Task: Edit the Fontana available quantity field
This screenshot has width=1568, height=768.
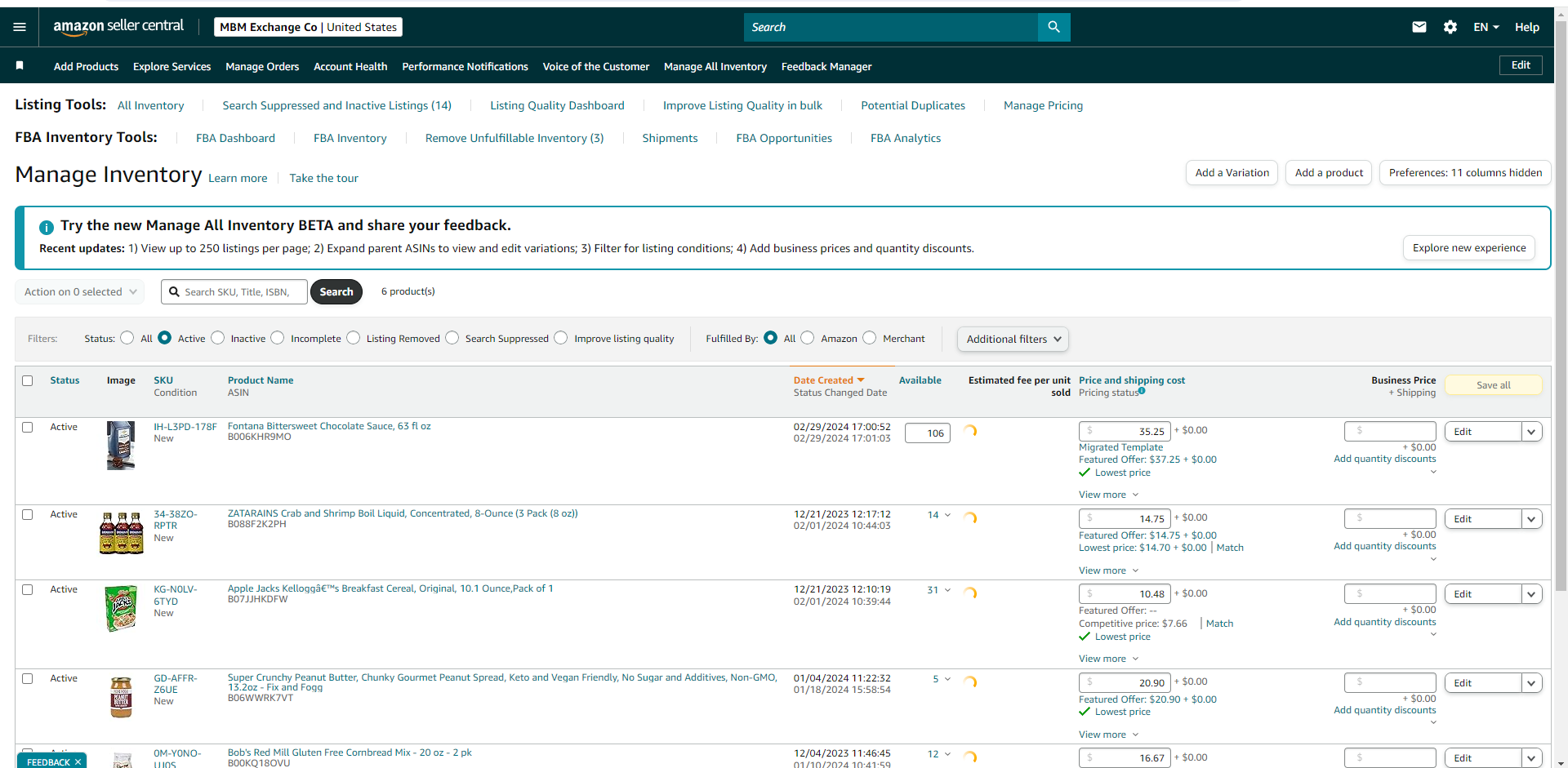Action: click(928, 433)
